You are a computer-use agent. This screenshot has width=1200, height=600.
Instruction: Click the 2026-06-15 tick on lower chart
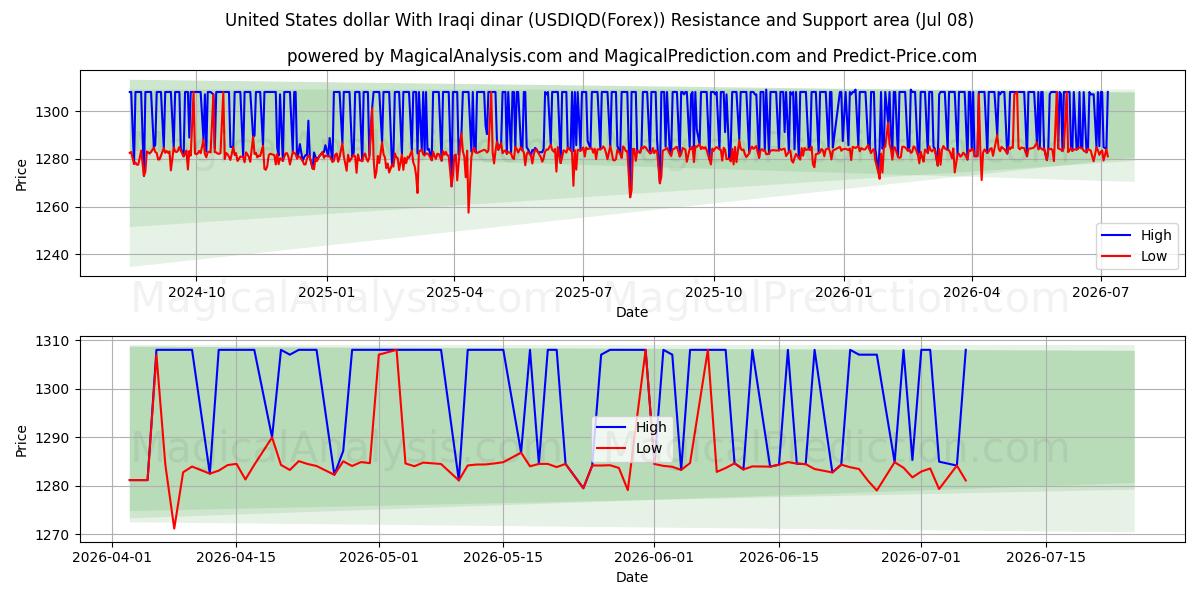point(779,558)
